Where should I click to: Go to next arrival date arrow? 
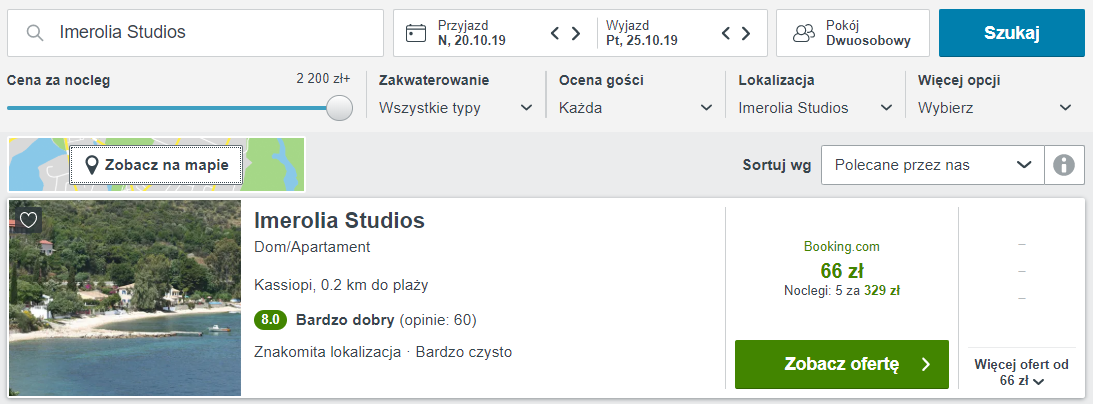coord(576,33)
